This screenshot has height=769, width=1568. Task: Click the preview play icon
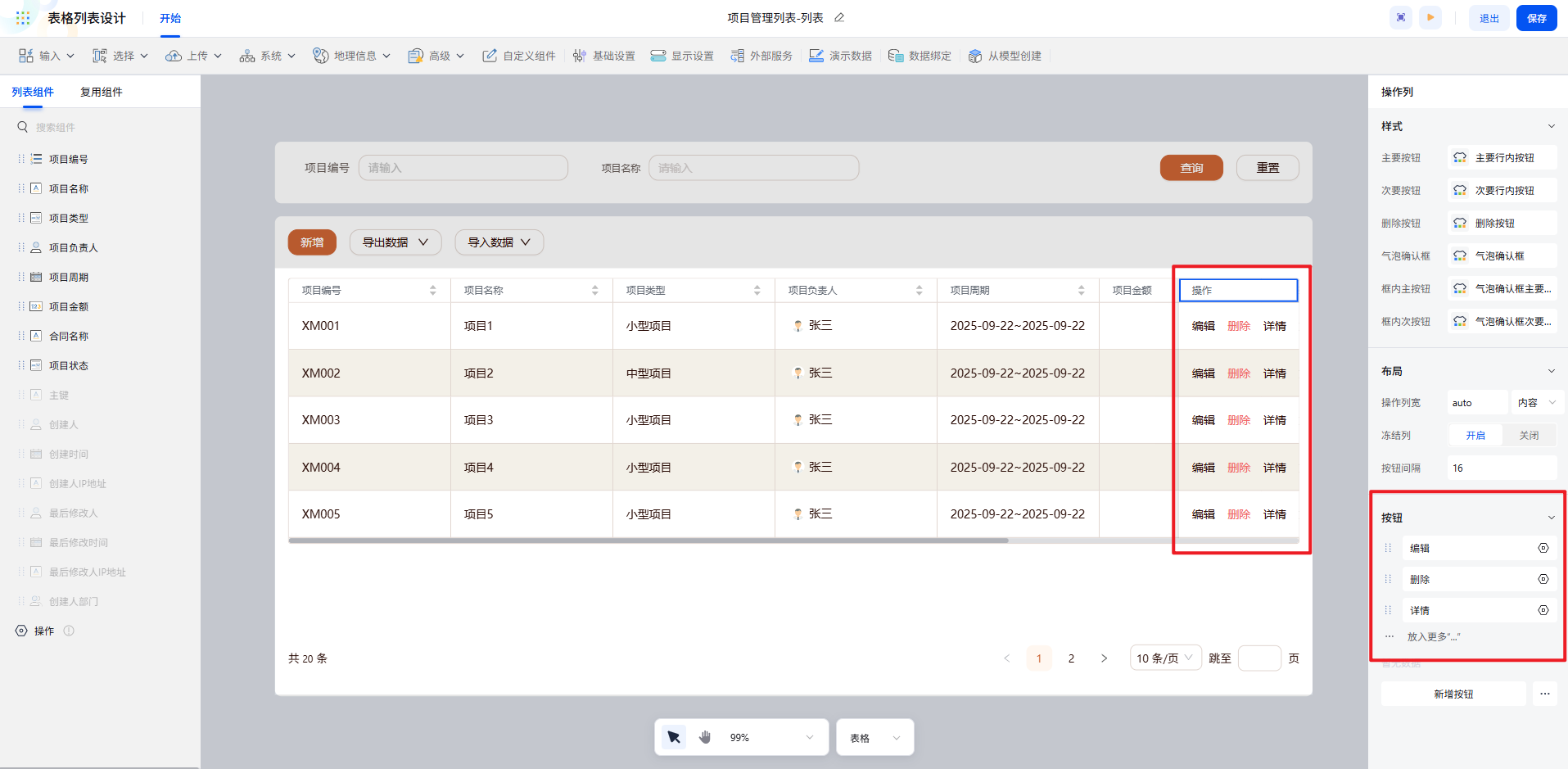[1430, 17]
